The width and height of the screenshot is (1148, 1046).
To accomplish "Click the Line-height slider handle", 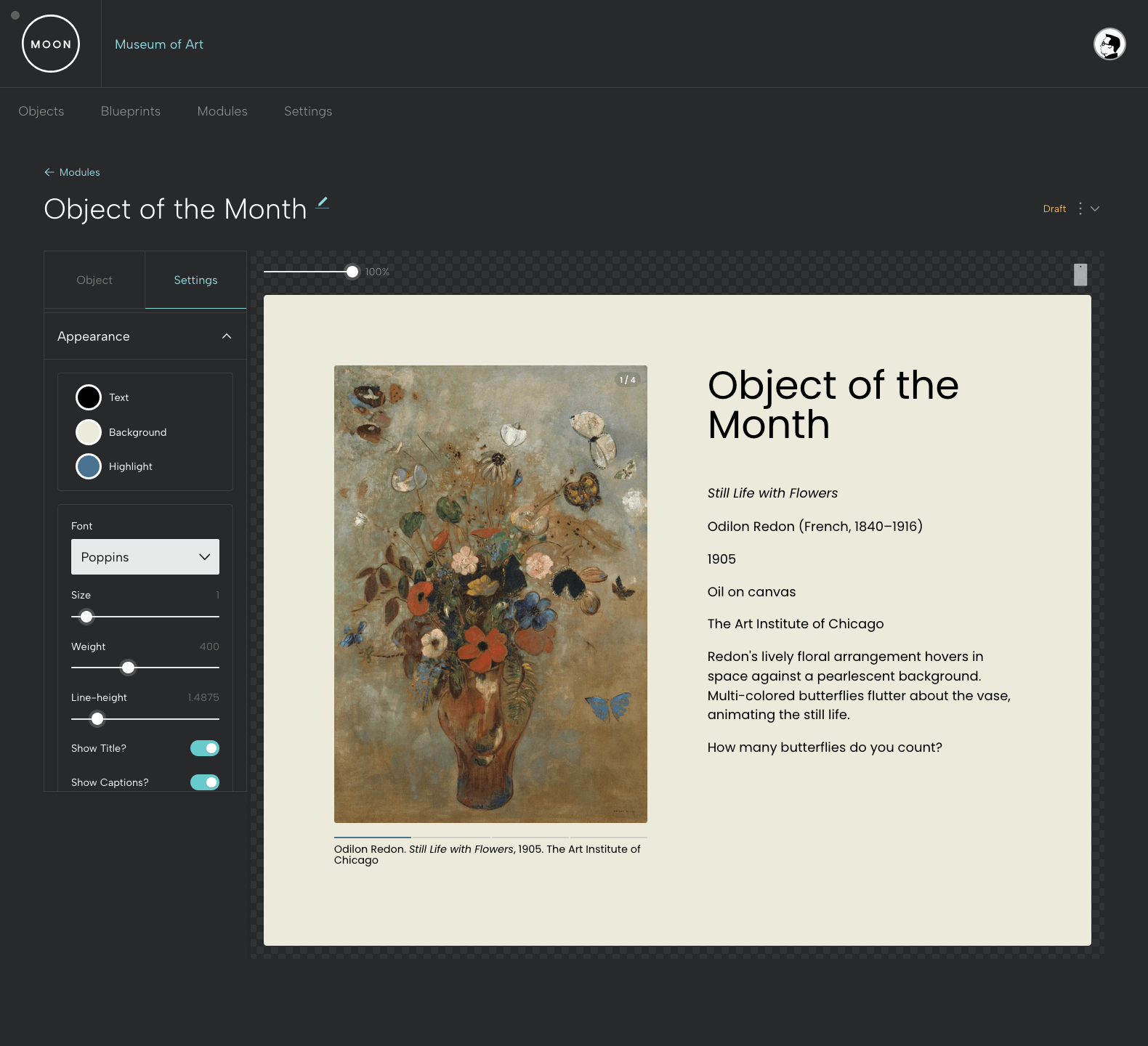I will 97,719.
